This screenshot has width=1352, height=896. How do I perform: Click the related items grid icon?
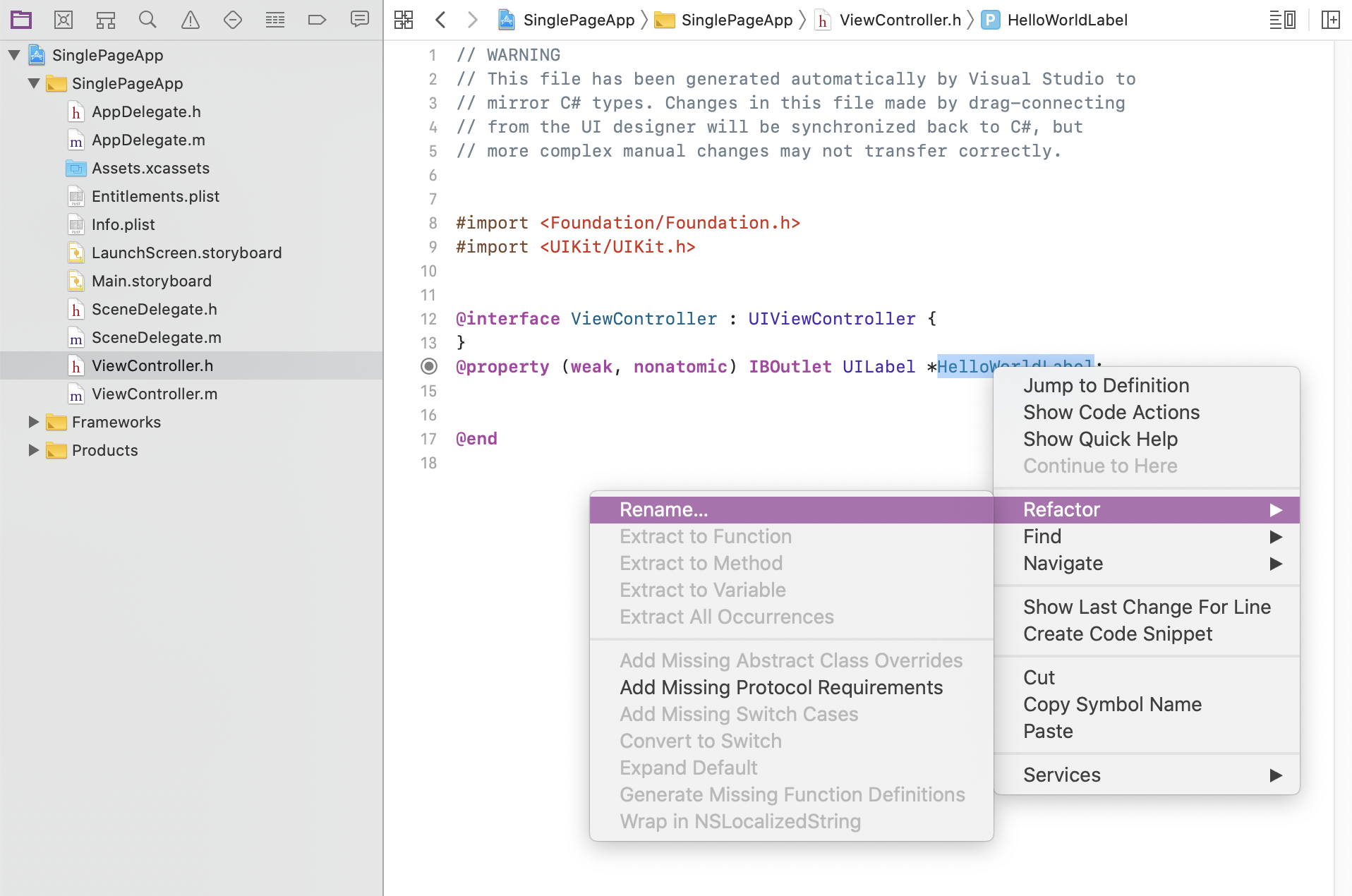404,20
